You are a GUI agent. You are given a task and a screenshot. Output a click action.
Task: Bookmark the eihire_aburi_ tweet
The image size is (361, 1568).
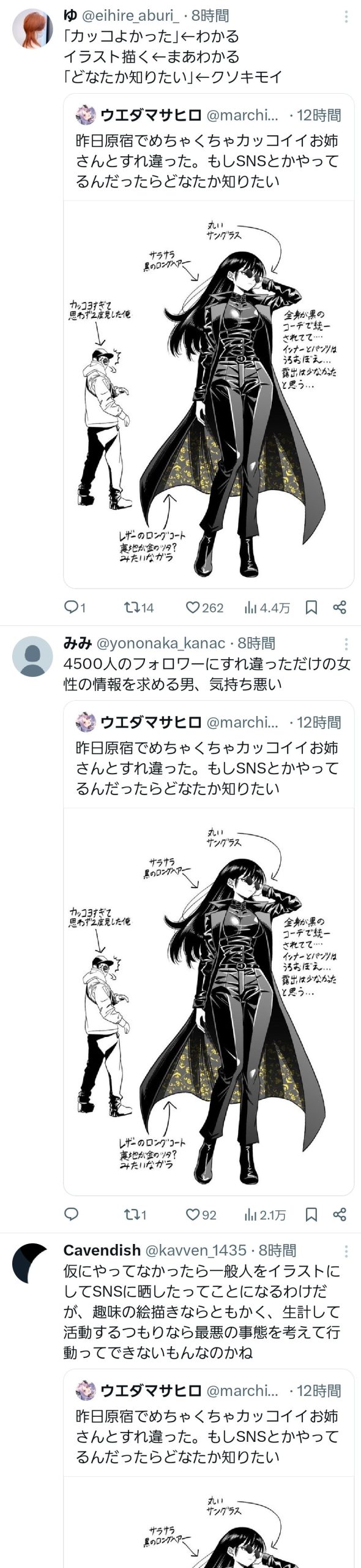(311, 607)
